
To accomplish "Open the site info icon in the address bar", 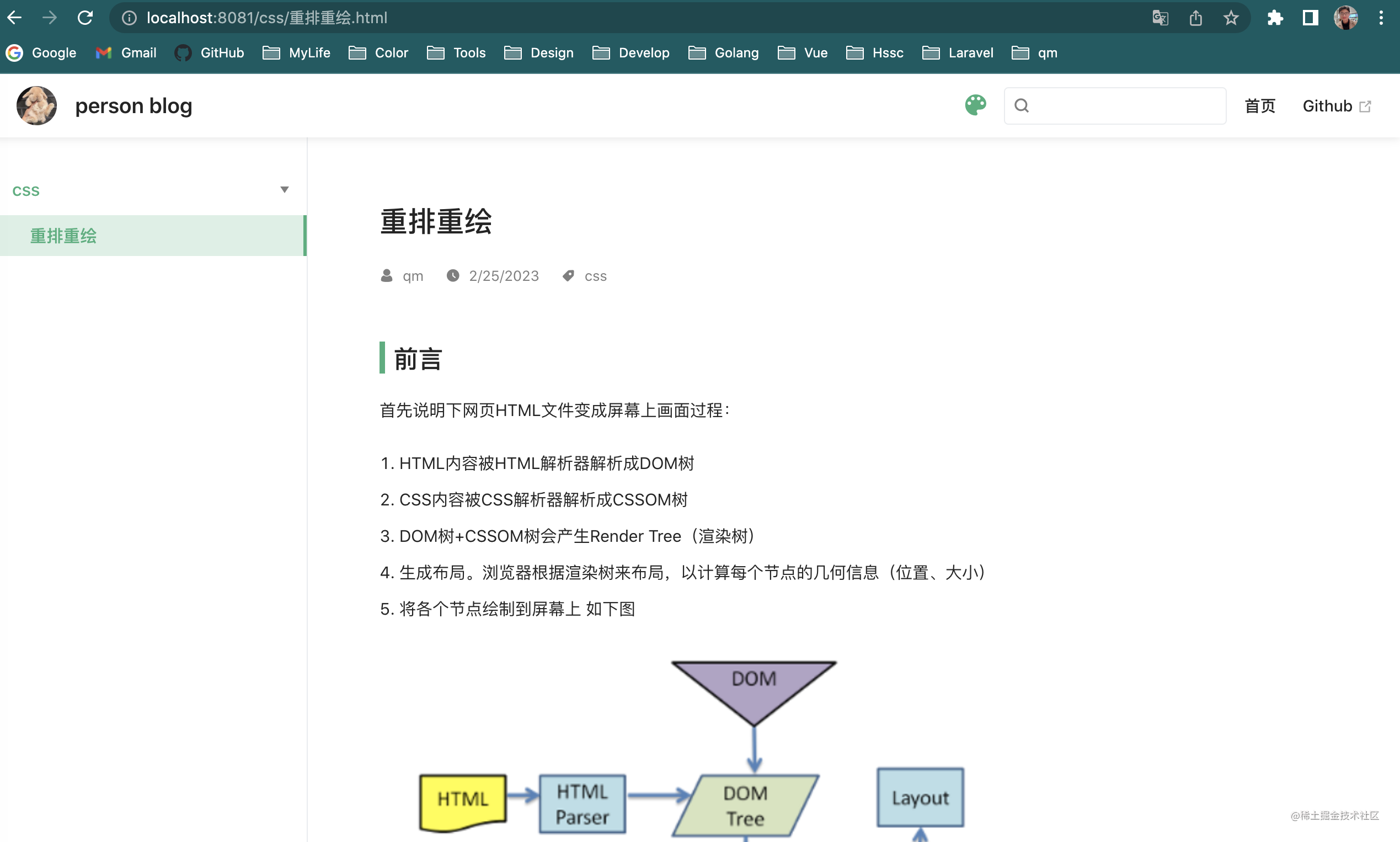I will (x=129, y=18).
